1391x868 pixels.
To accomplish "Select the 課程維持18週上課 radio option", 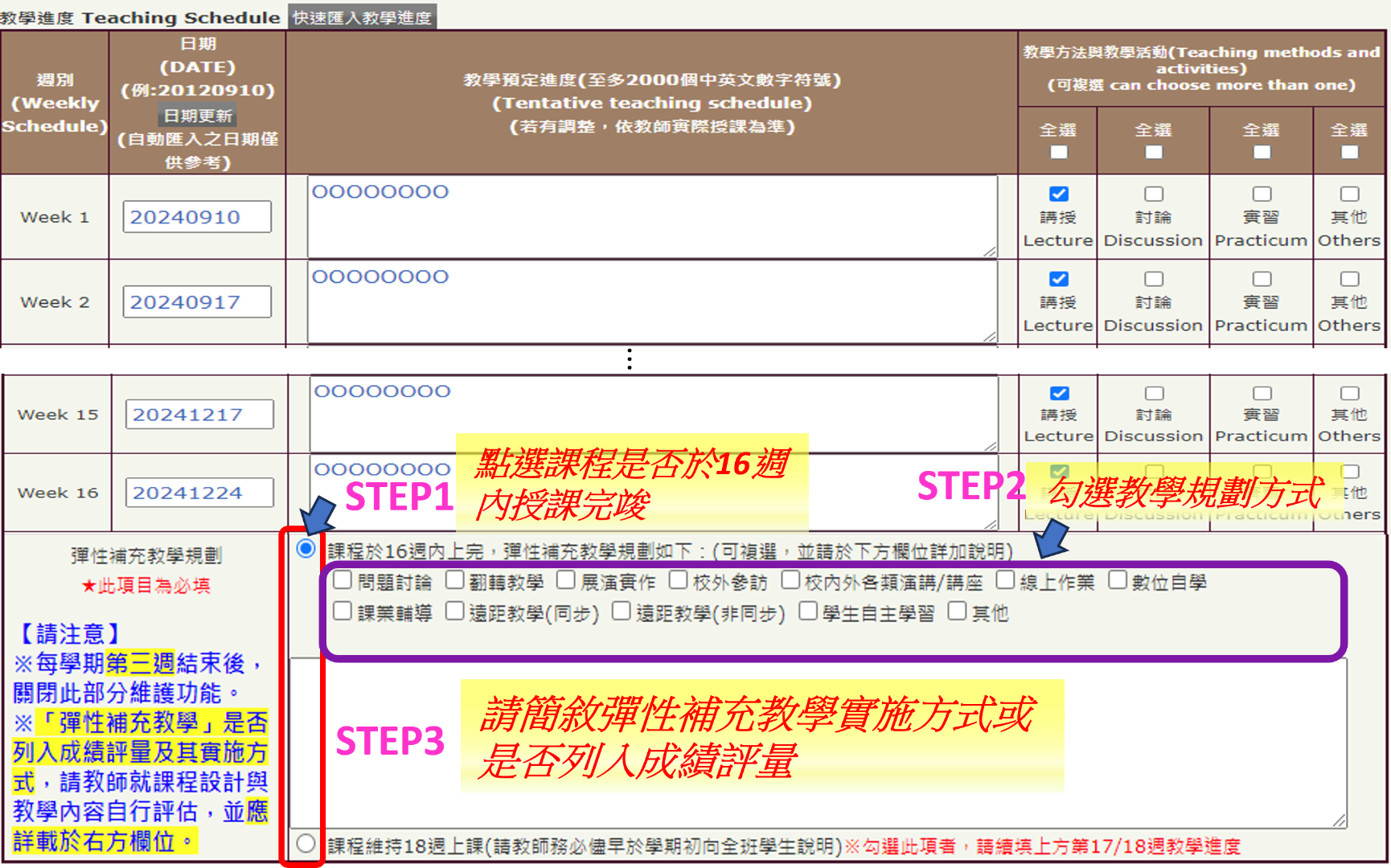I will coord(306,843).
